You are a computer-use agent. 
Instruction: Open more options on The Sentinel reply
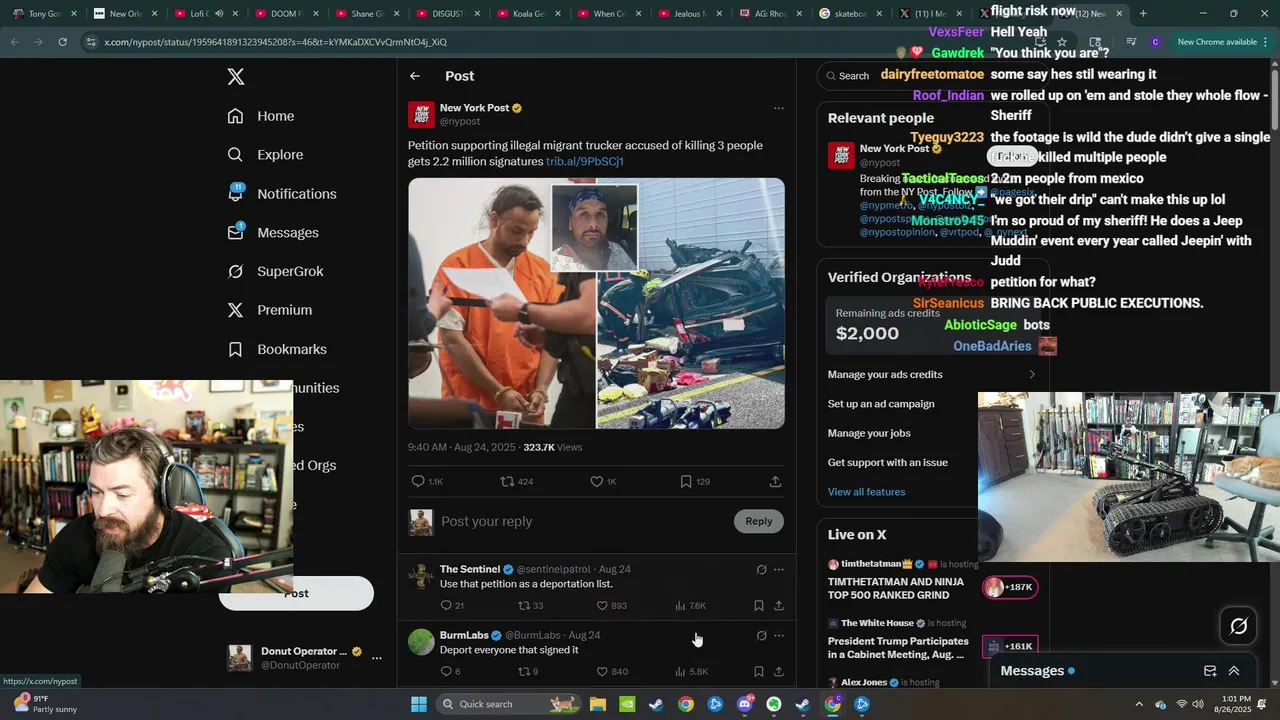click(x=779, y=570)
